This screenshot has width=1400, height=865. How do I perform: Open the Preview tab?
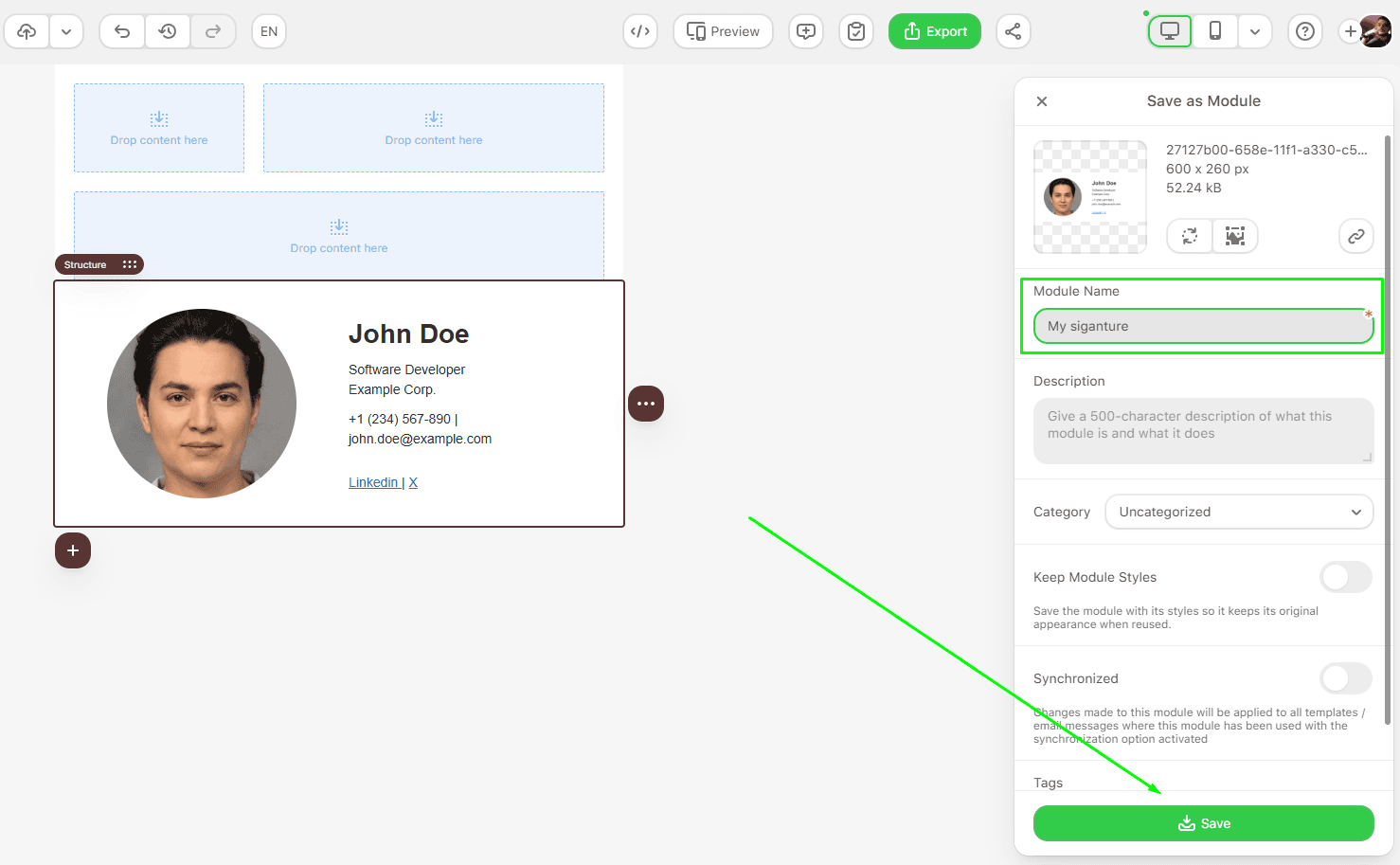coord(723,31)
